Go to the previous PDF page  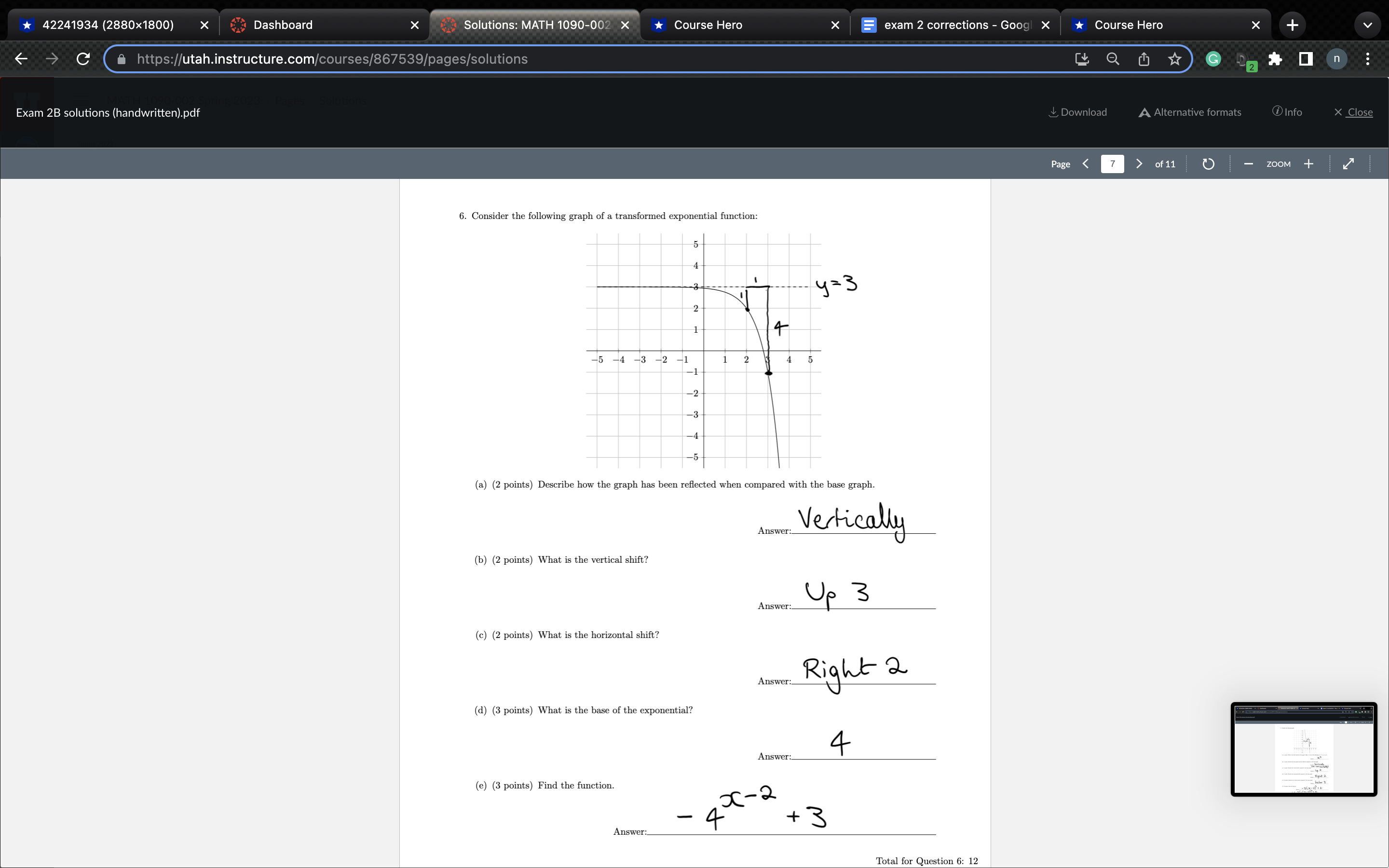pyautogui.click(x=1085, y=163)
